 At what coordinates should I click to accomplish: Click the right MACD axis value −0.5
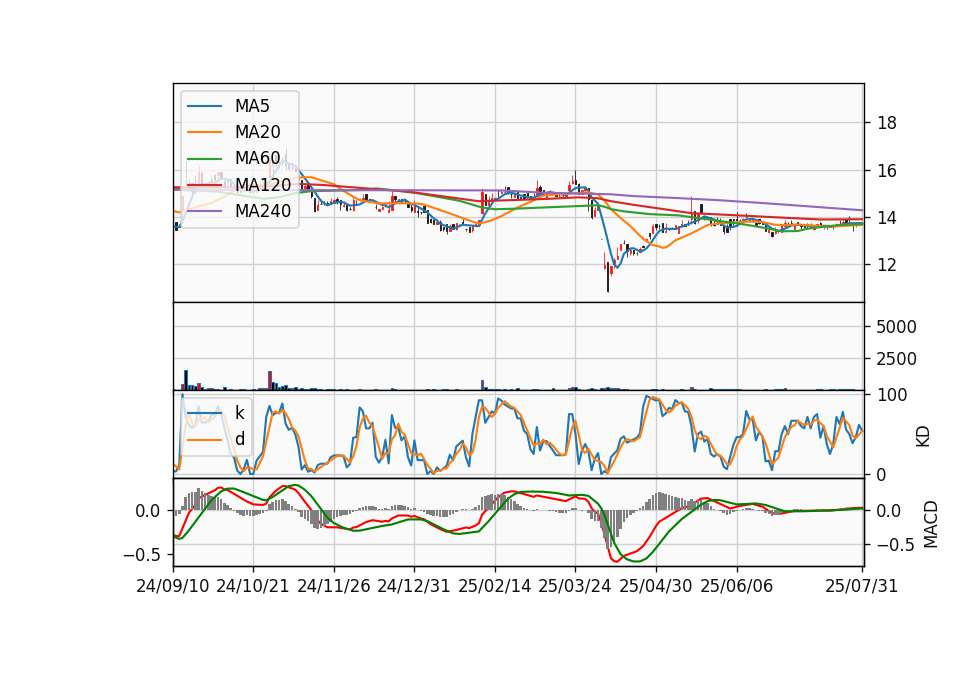pos(896,545)
